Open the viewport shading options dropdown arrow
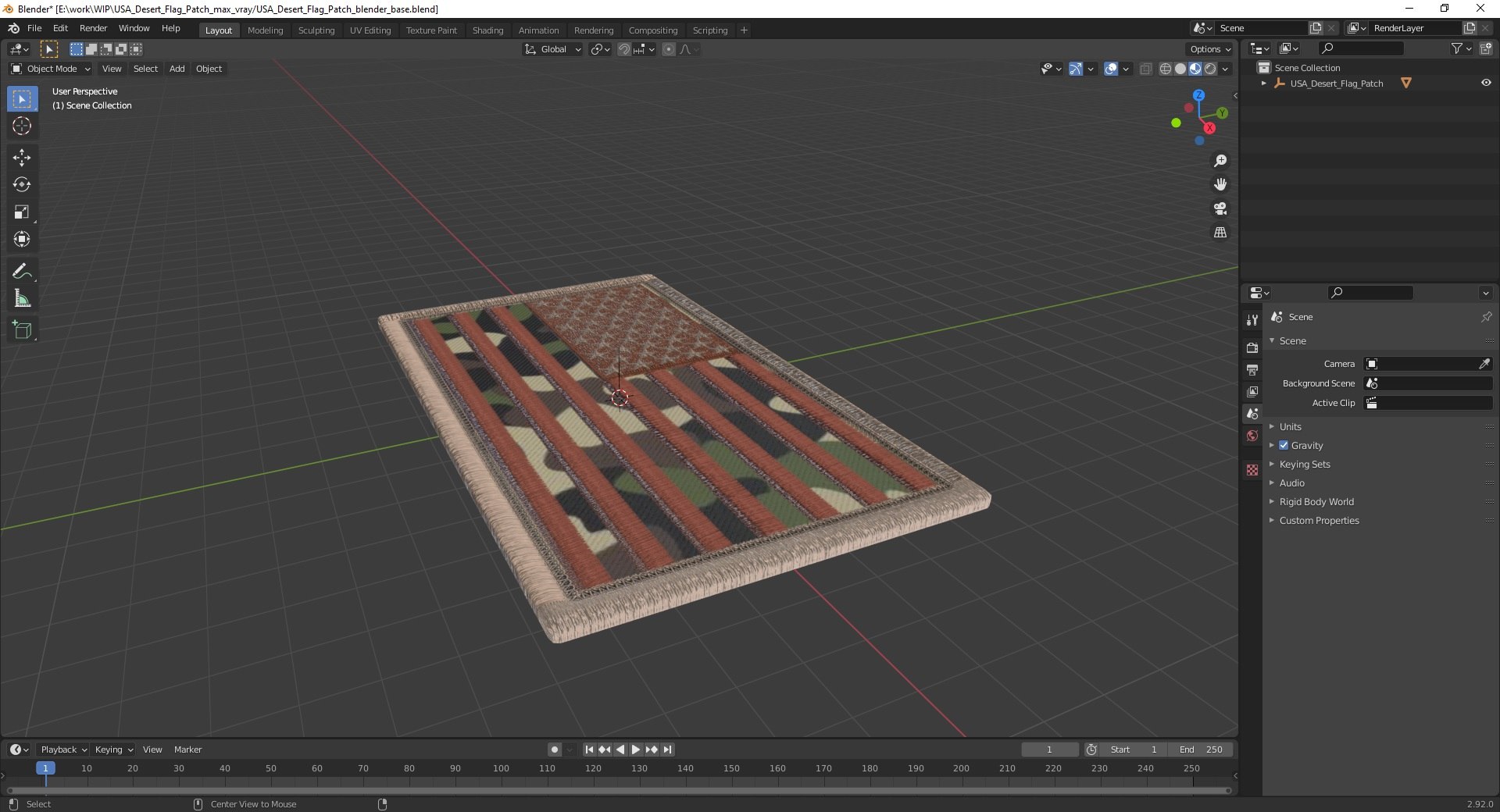 (x=1225, y=69)
